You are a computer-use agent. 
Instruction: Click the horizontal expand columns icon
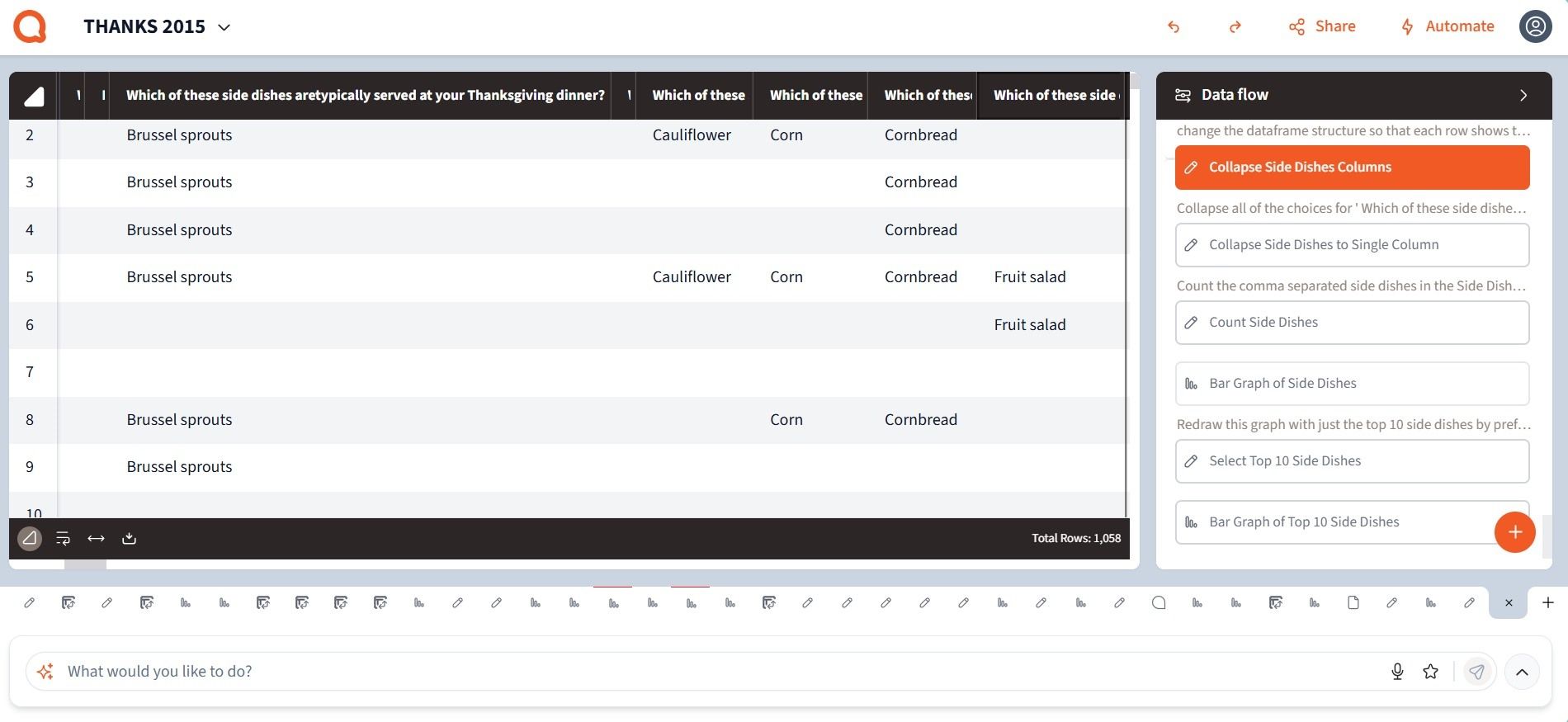pyautogui.click(x=96, y=539)
